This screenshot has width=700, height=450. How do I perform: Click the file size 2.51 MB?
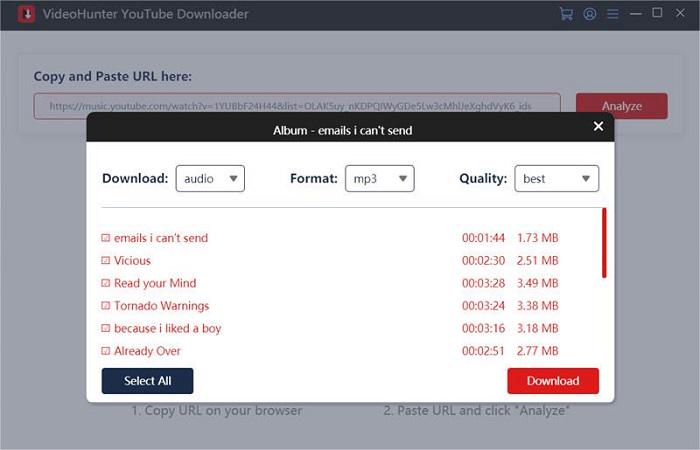(x=538, y=260)
